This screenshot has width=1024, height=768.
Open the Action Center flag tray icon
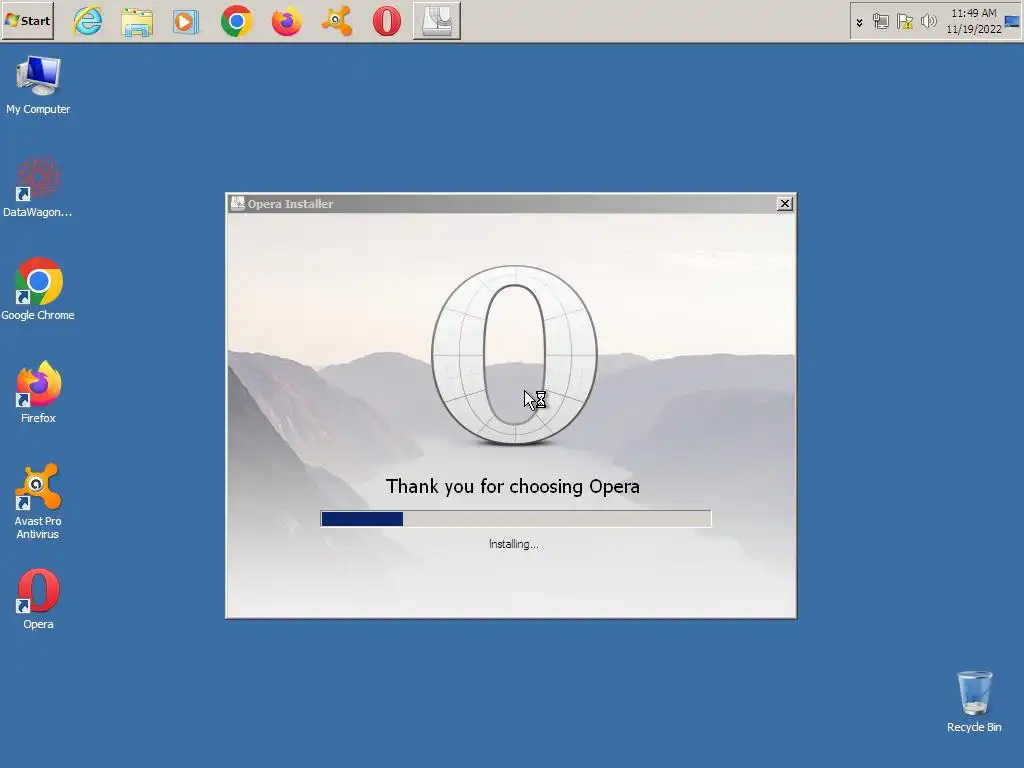click(x=904, y=22)
